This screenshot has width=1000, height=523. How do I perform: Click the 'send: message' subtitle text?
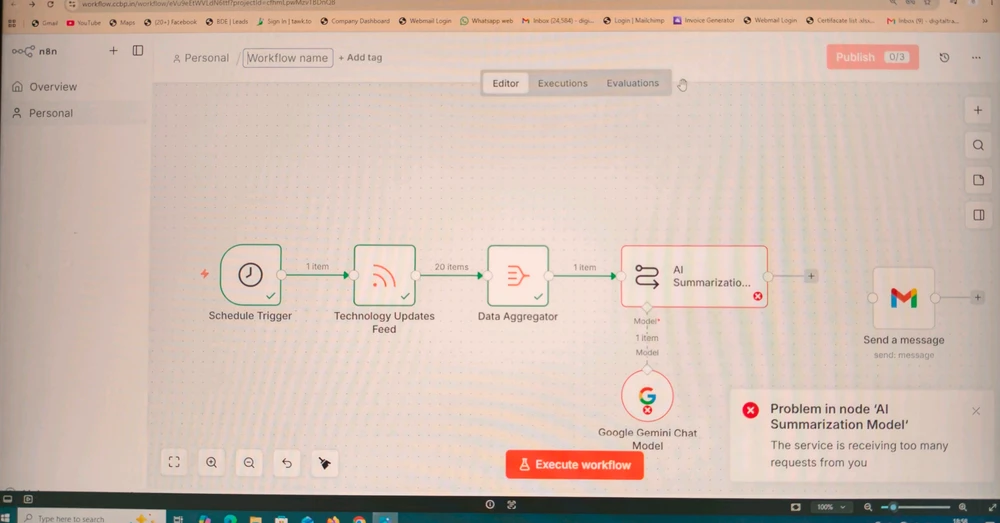tap(904, 355)
